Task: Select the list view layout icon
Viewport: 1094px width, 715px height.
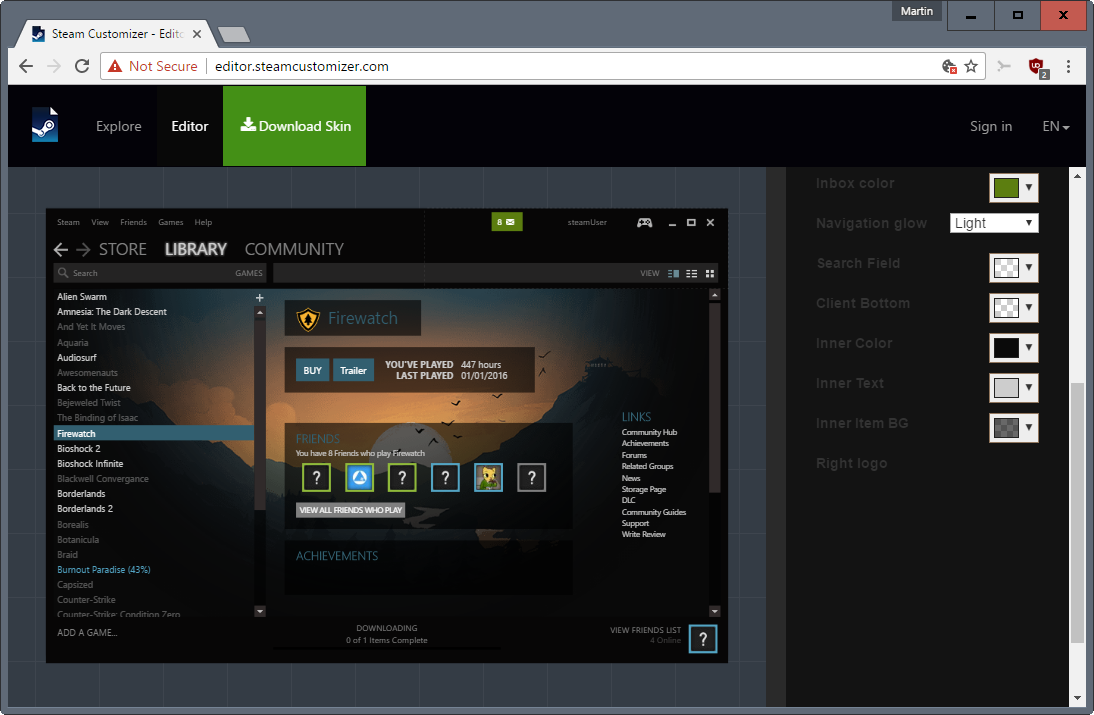Action: [x=691, y=273]
